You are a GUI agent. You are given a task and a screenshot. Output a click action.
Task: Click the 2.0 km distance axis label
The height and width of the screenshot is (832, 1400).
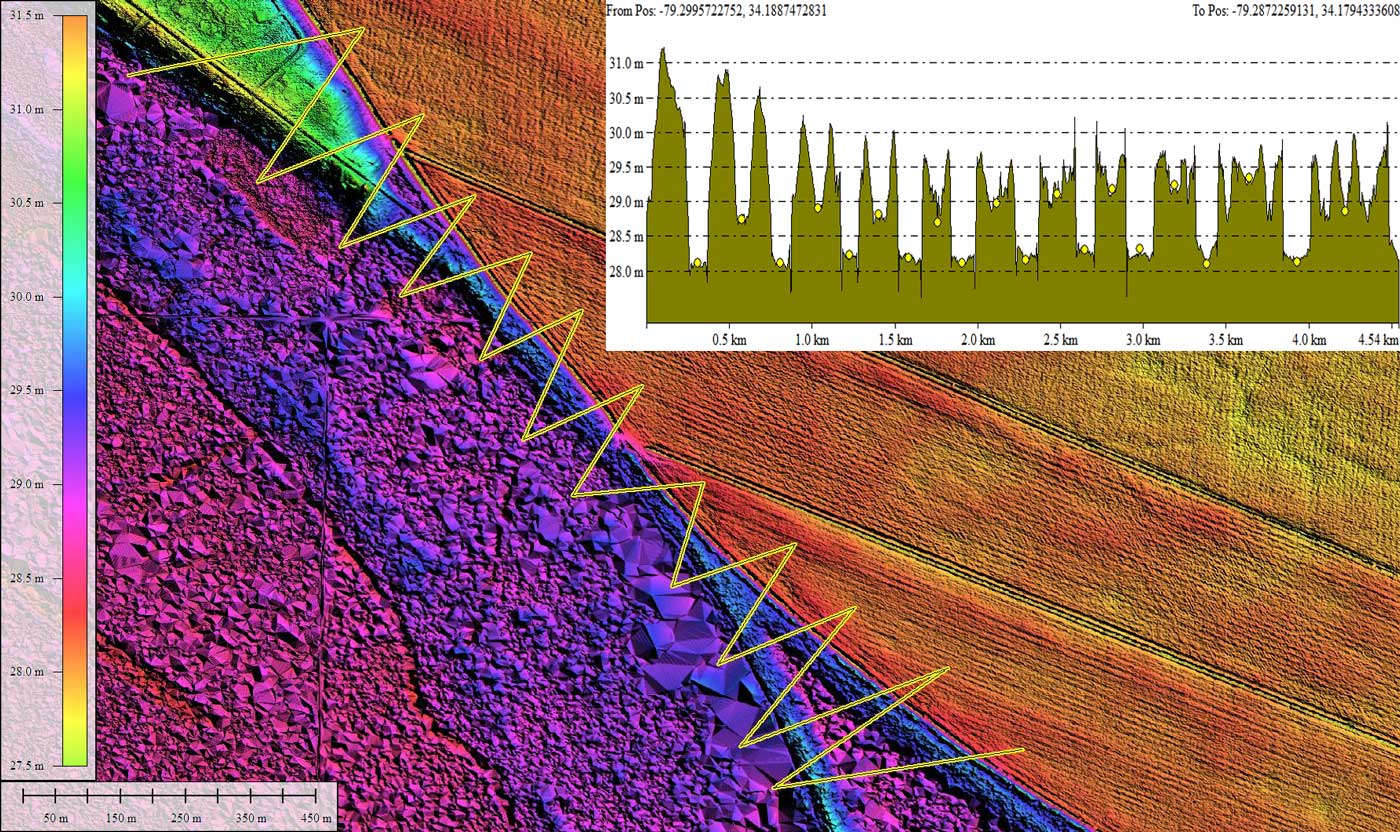click(x=977, y=340)
